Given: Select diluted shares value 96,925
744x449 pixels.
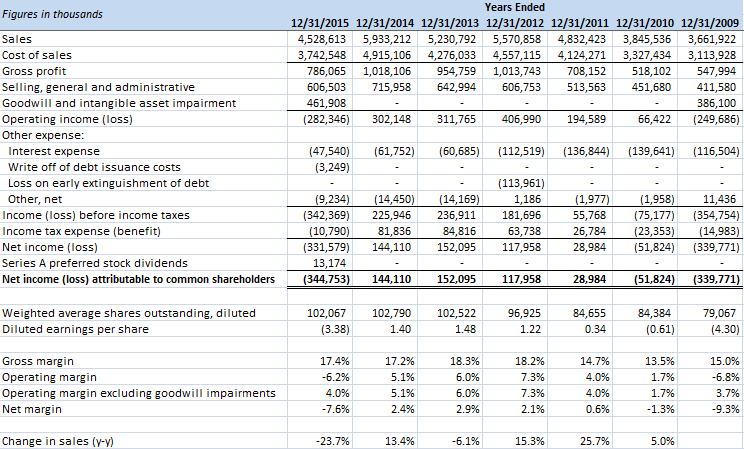Looking at the screenshot, I should pyautogui.click(x=524, y=313).
